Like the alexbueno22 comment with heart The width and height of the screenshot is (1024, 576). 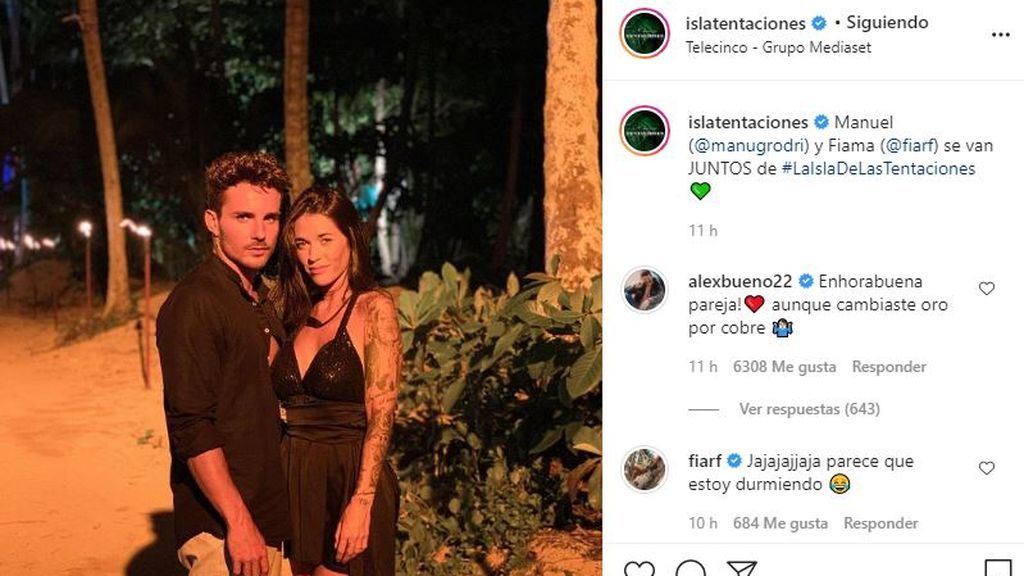click(x=987, y=289)
